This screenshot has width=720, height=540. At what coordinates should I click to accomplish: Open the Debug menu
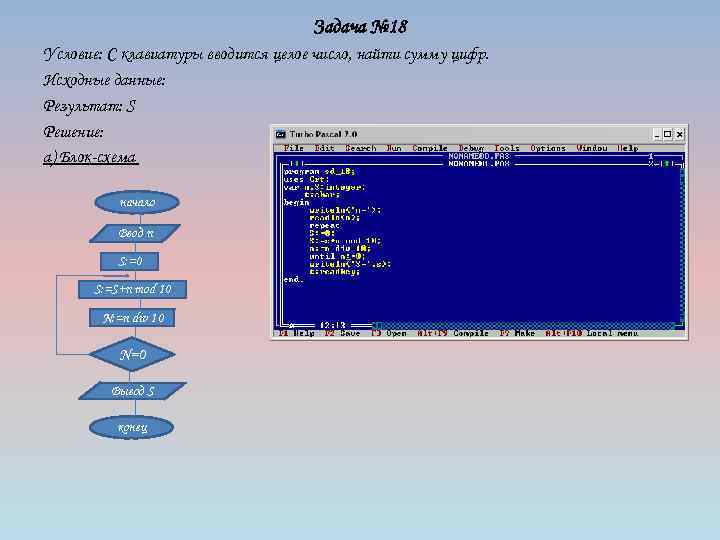[471, 148]
